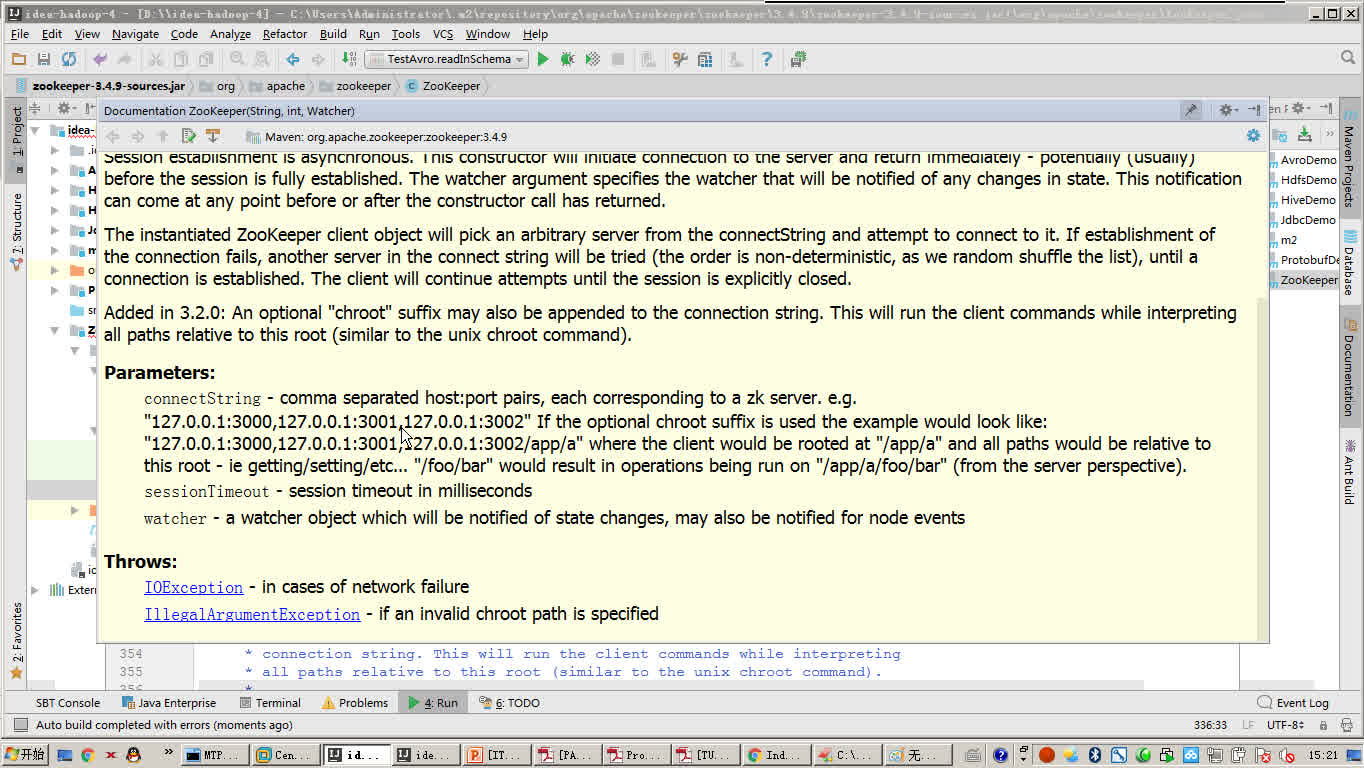Click the Save All toolbar icon
The width and height of the screenshot is (1364, 768).
coord(43,60)
